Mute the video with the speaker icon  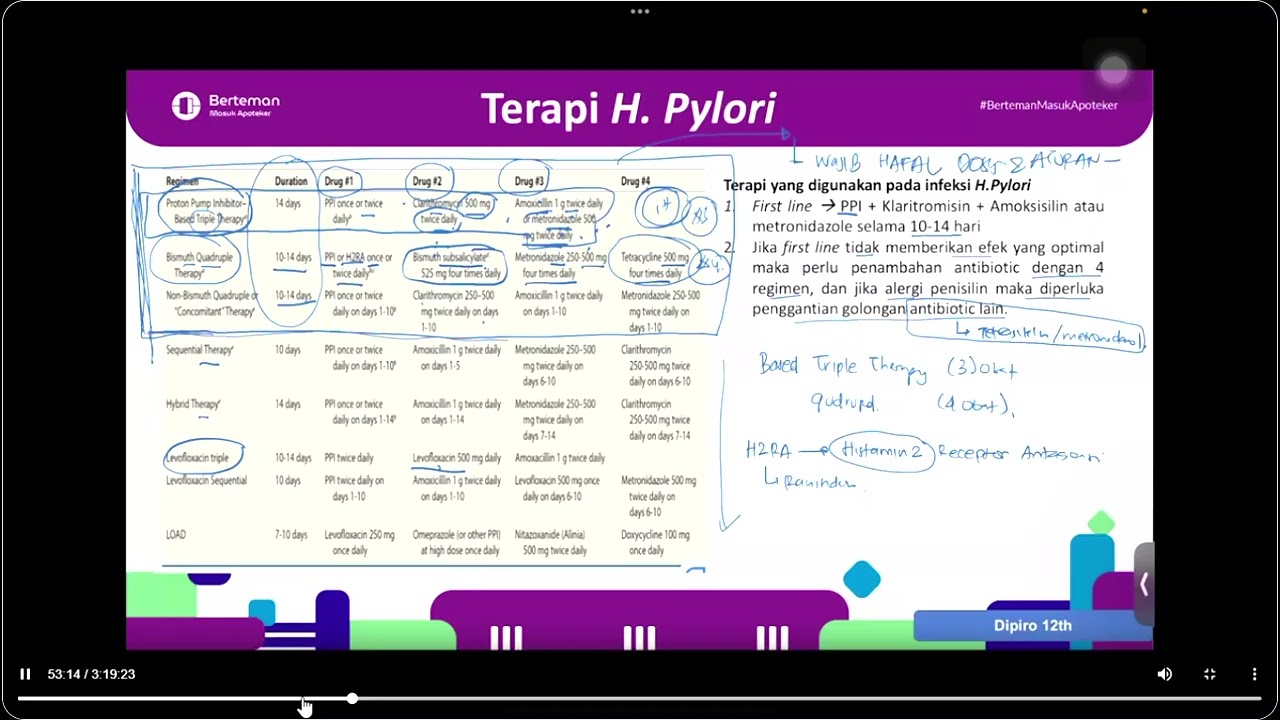[1164, 674]
